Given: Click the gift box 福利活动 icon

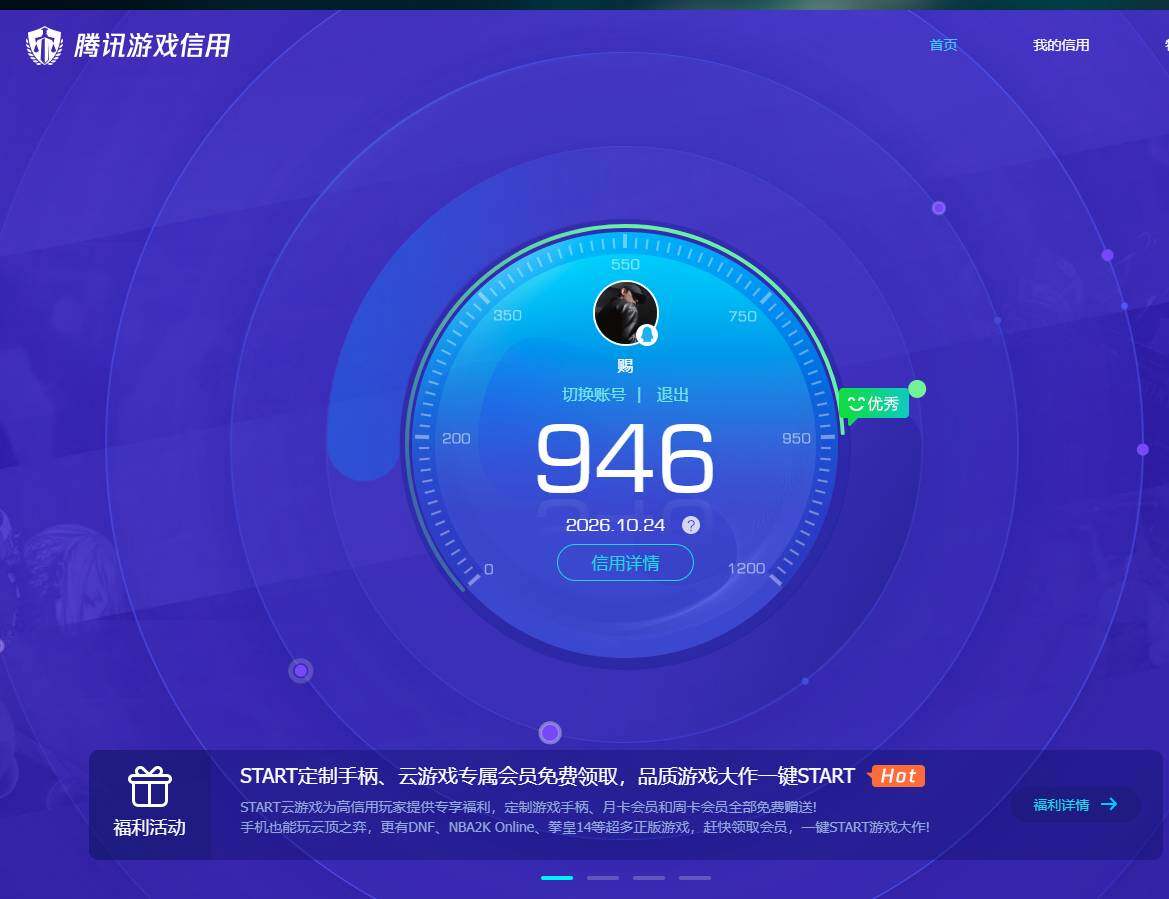Looking at the screenshot, I should point(150,787).
